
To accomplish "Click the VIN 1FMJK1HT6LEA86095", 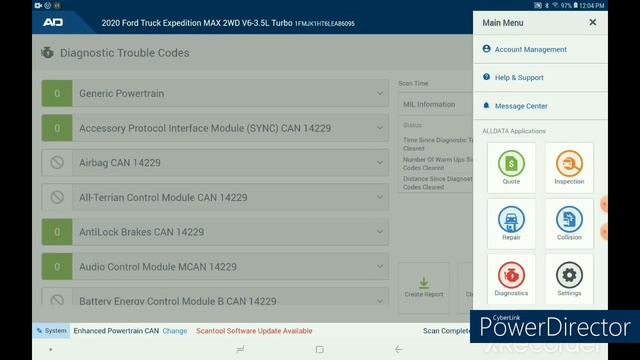I will point(324,24).
